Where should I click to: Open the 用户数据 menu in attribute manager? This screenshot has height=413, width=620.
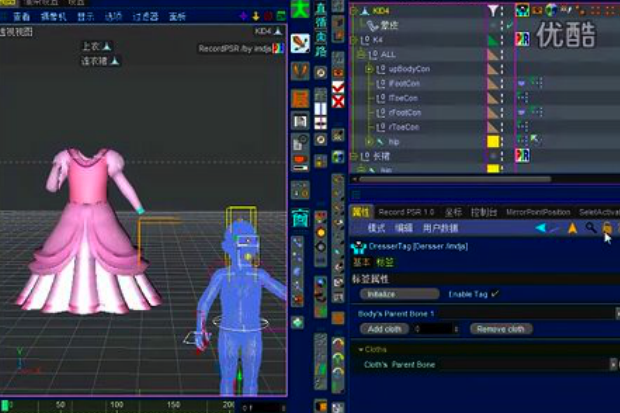[440, 228]
